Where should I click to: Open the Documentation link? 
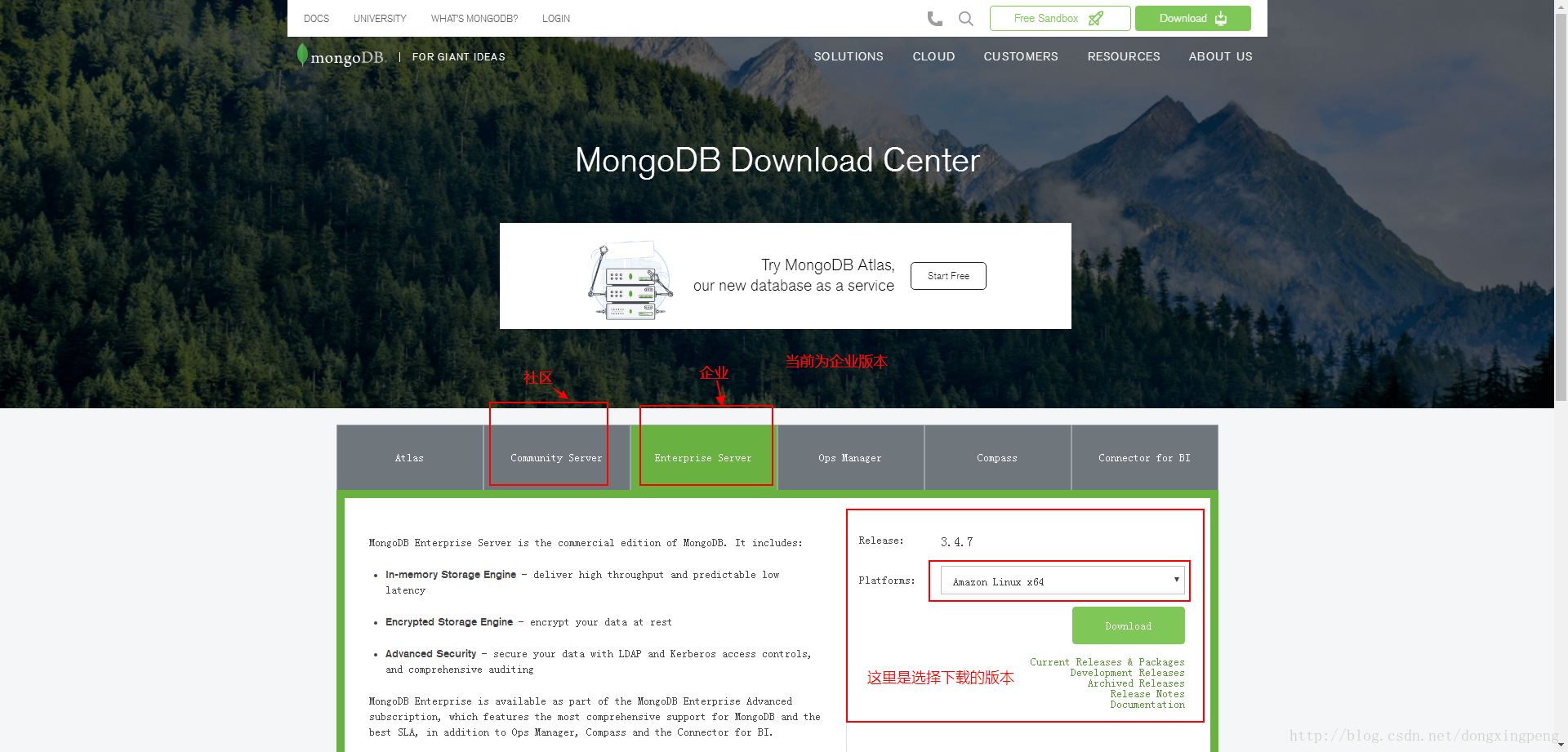(1147, 705)
